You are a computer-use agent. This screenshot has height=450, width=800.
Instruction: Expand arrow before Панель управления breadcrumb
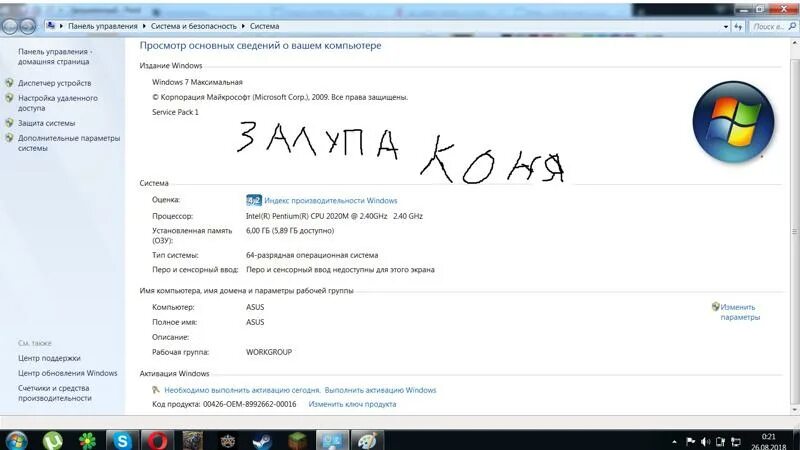coord(61,26)
